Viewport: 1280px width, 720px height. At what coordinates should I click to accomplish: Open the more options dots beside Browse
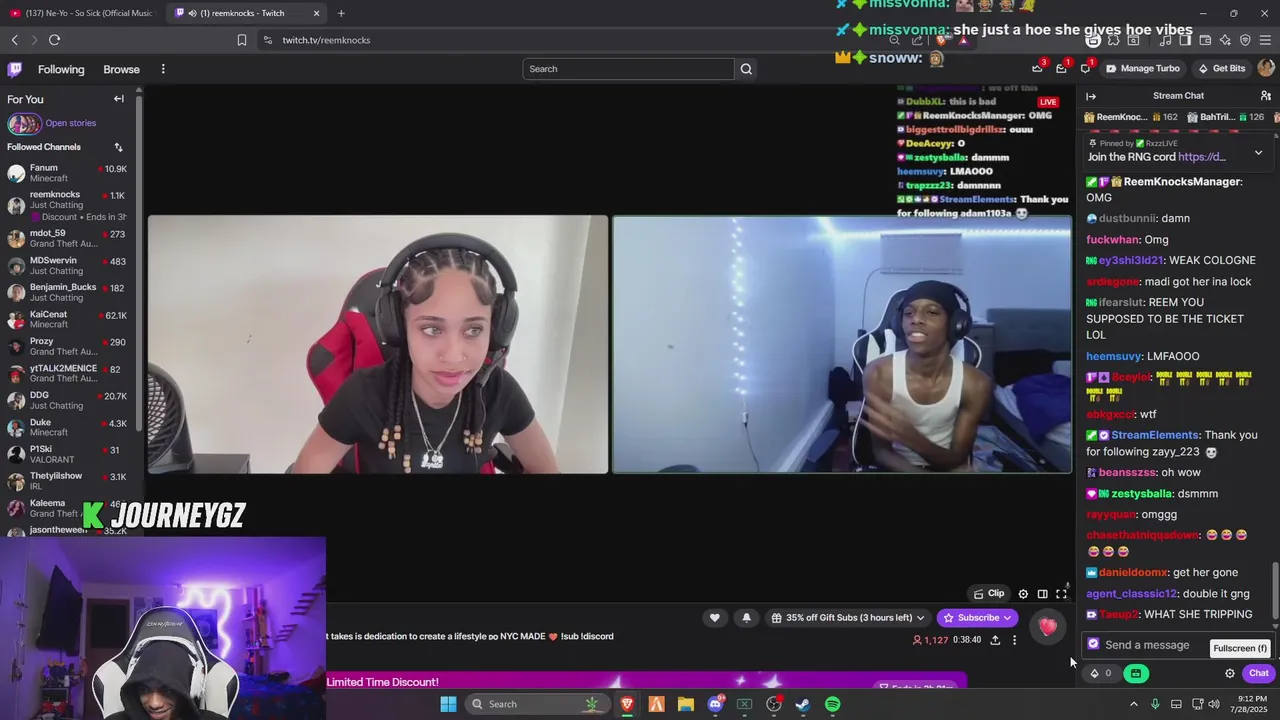point(163,69)
